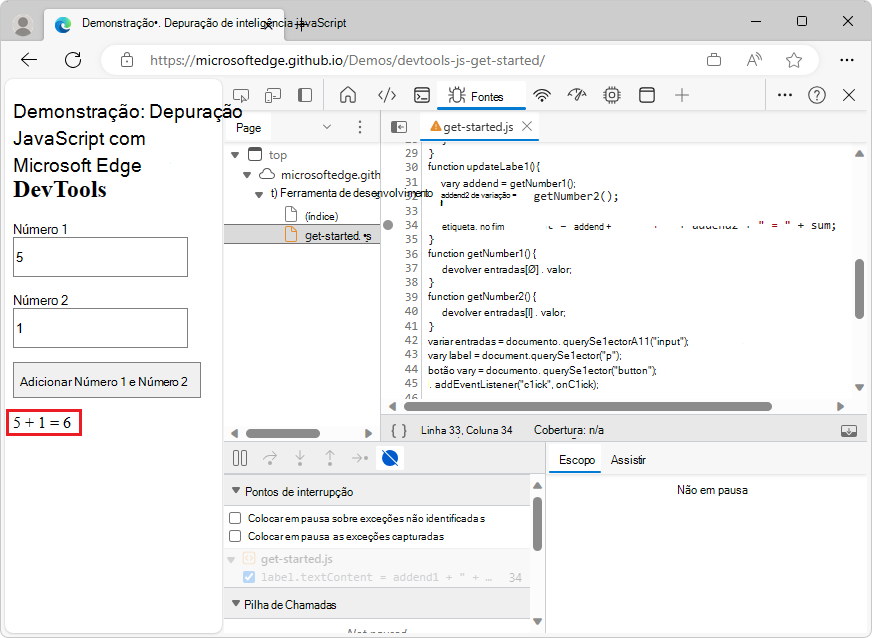Screen dimensions: 872x638
Task: Uncheck the line 34 breakpoint checkbox
Action: (x=249, y=578)
